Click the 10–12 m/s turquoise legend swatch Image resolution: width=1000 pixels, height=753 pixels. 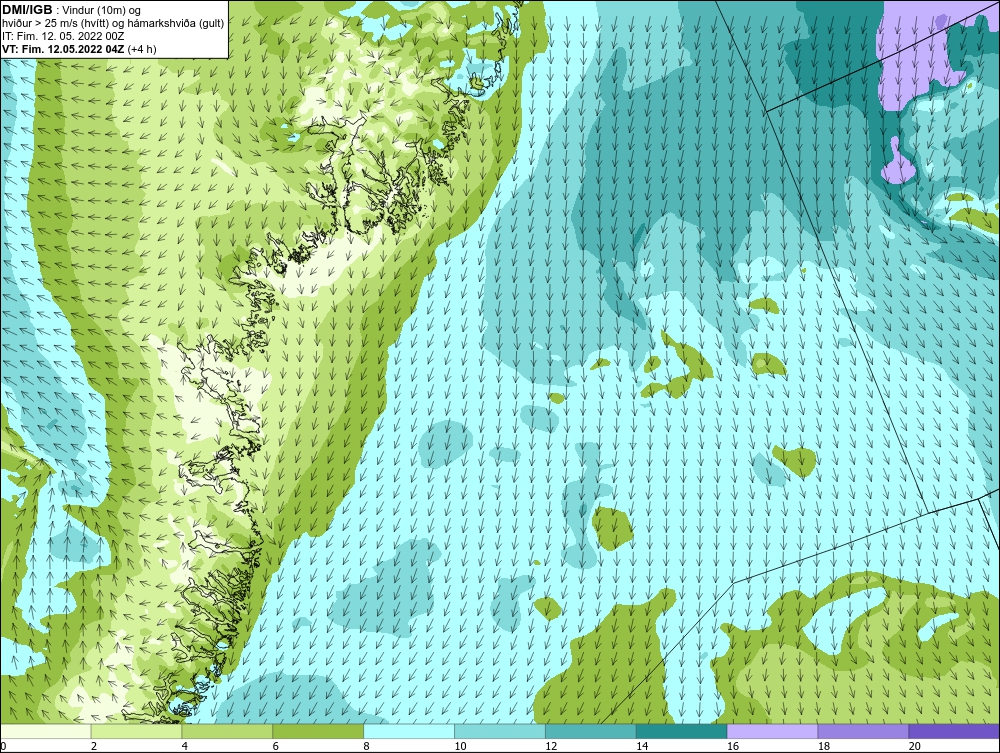500,731
